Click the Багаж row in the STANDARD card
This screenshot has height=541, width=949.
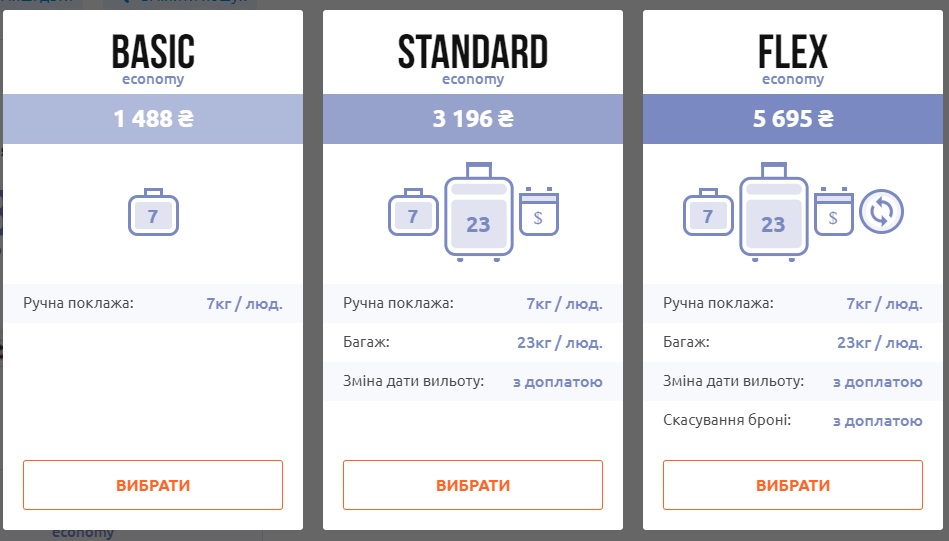pos(473,342)
